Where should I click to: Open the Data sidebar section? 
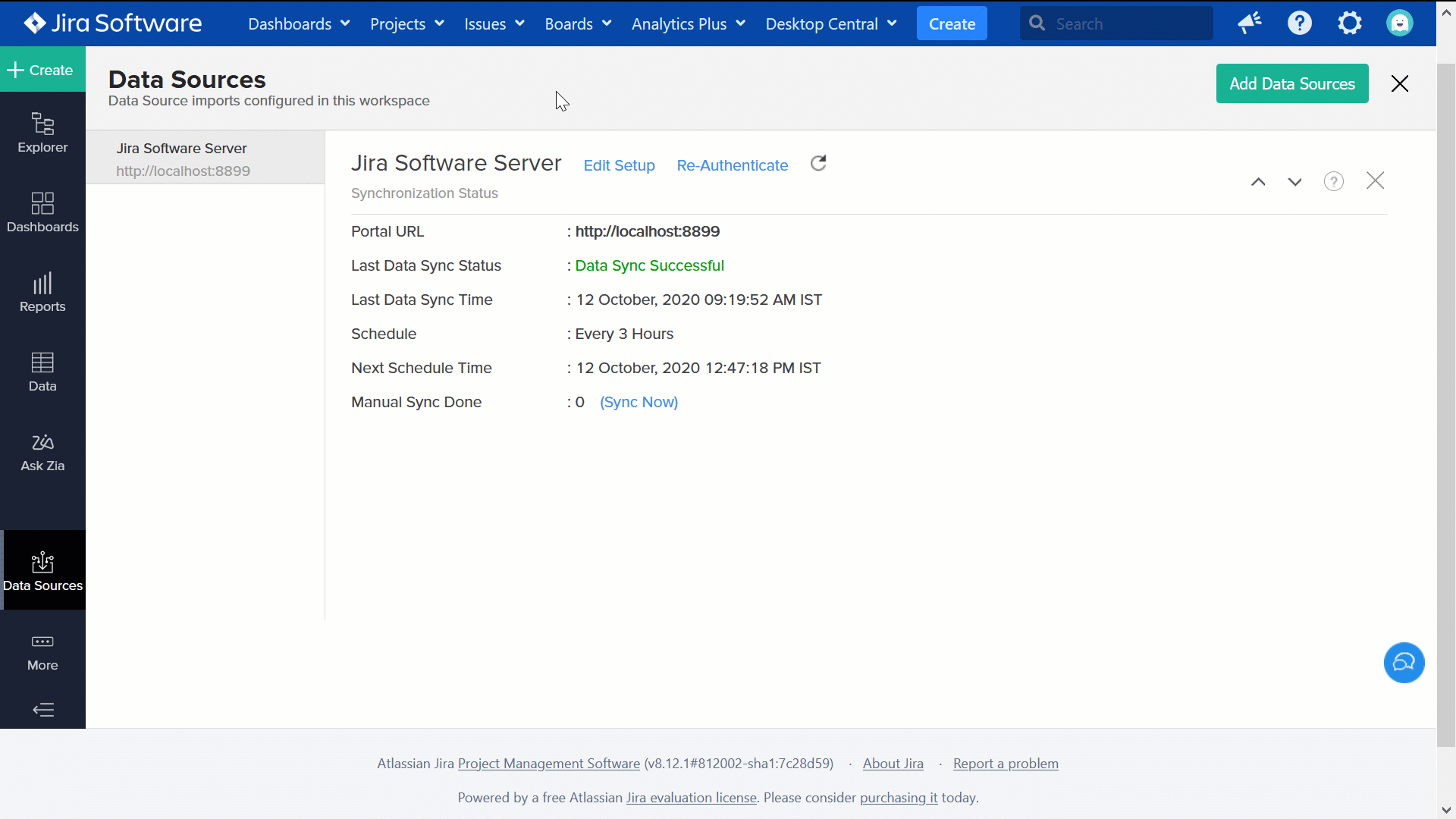click(42, 372)
